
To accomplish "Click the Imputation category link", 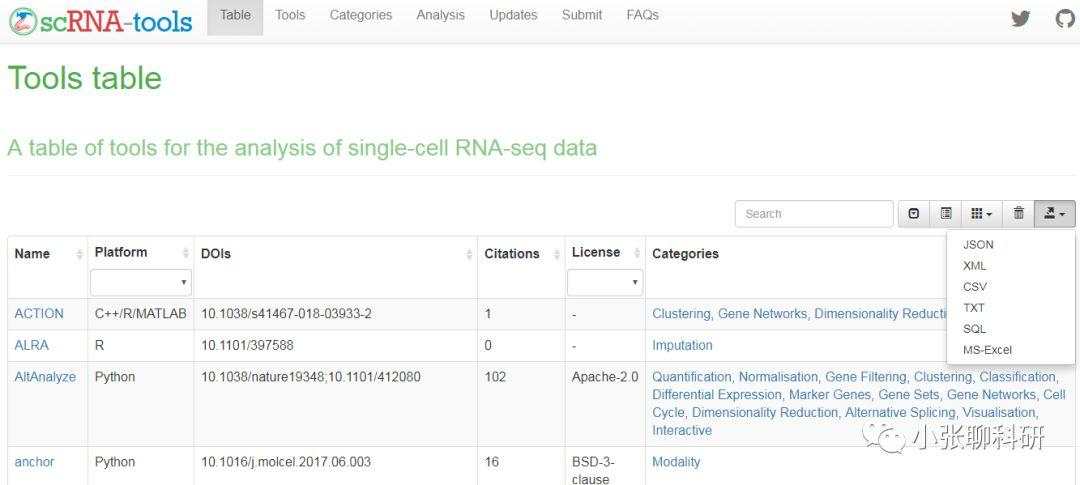I will click(x=682, y=345).
